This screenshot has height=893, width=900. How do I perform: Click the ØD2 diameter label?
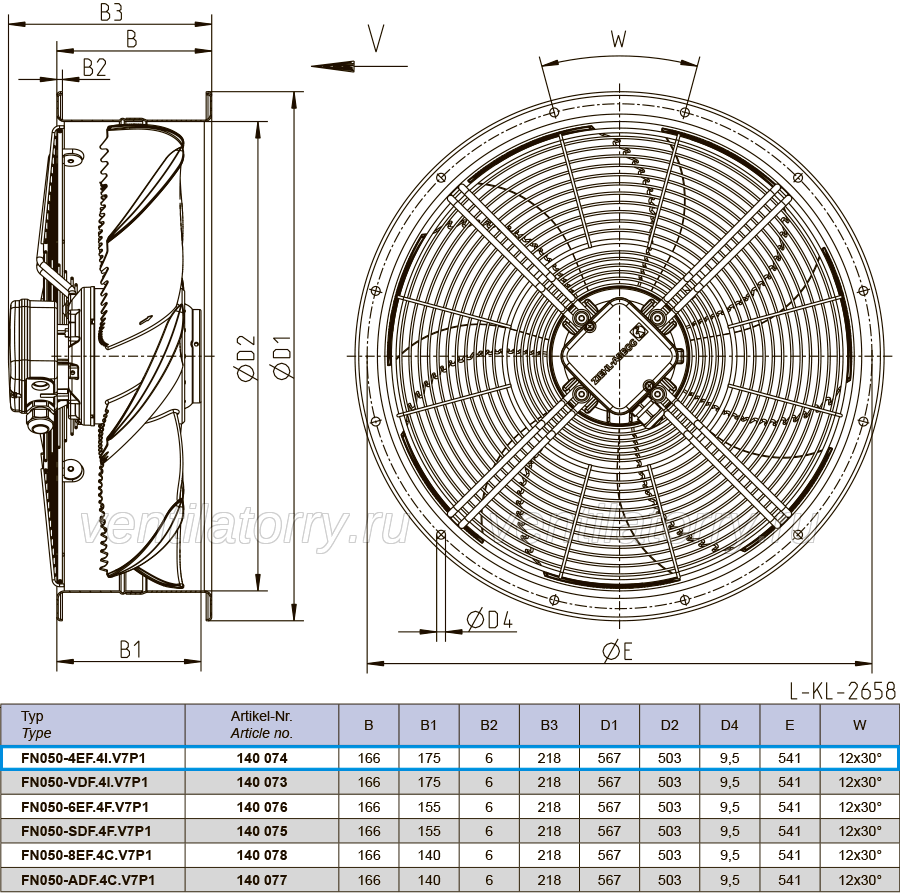click(247, 359)
